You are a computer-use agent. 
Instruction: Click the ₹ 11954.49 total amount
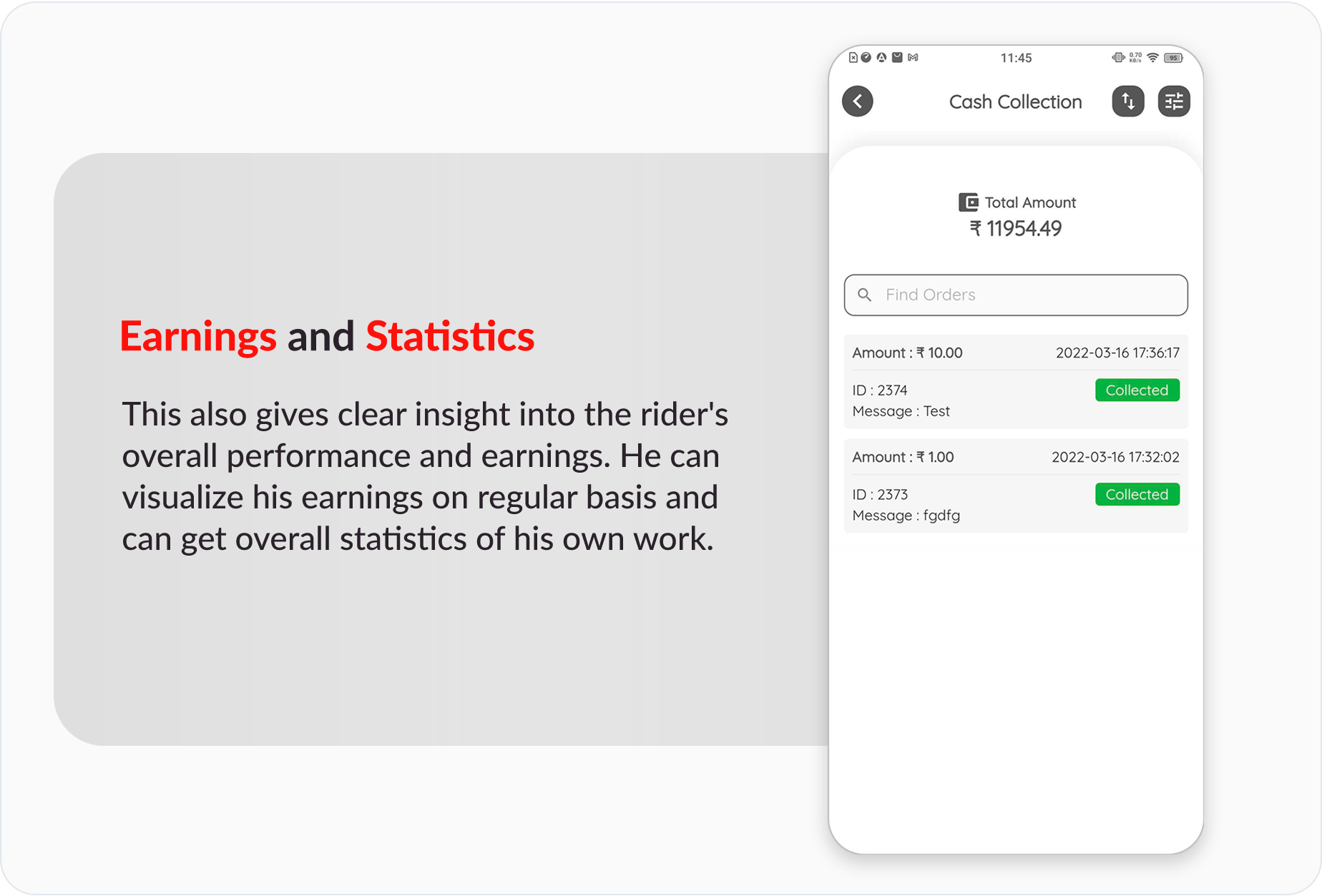click(x=1015, y=229)
